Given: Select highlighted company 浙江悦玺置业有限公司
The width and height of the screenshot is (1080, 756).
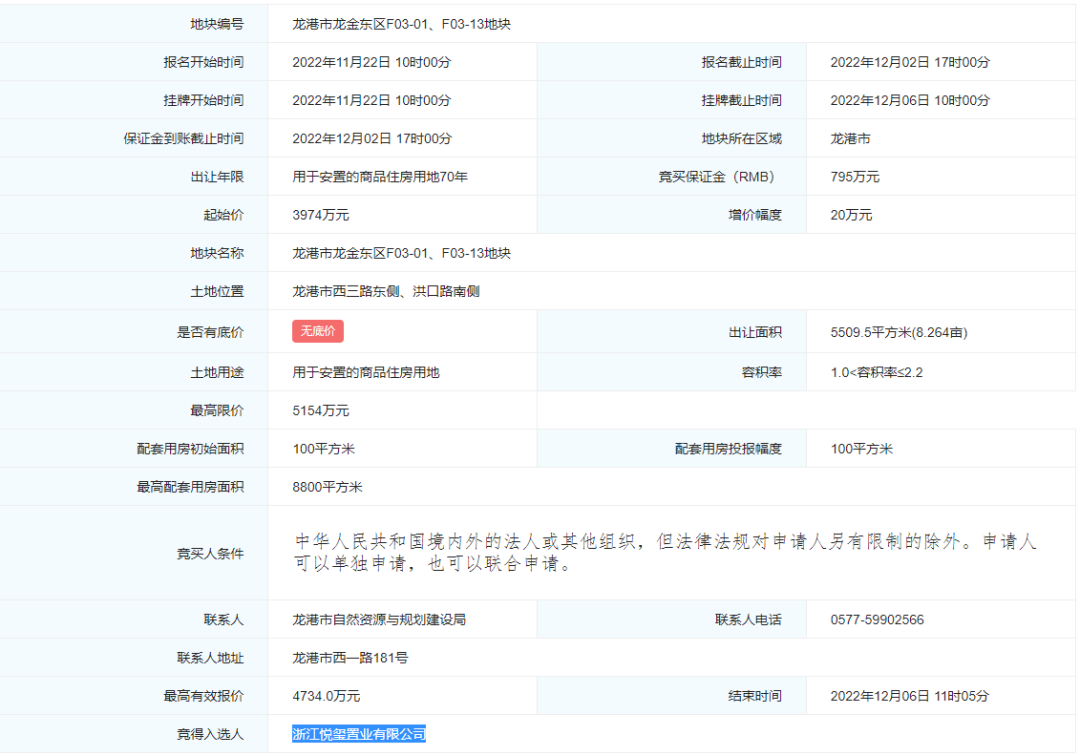Looking at the screenshot, I should pos(359,734).
